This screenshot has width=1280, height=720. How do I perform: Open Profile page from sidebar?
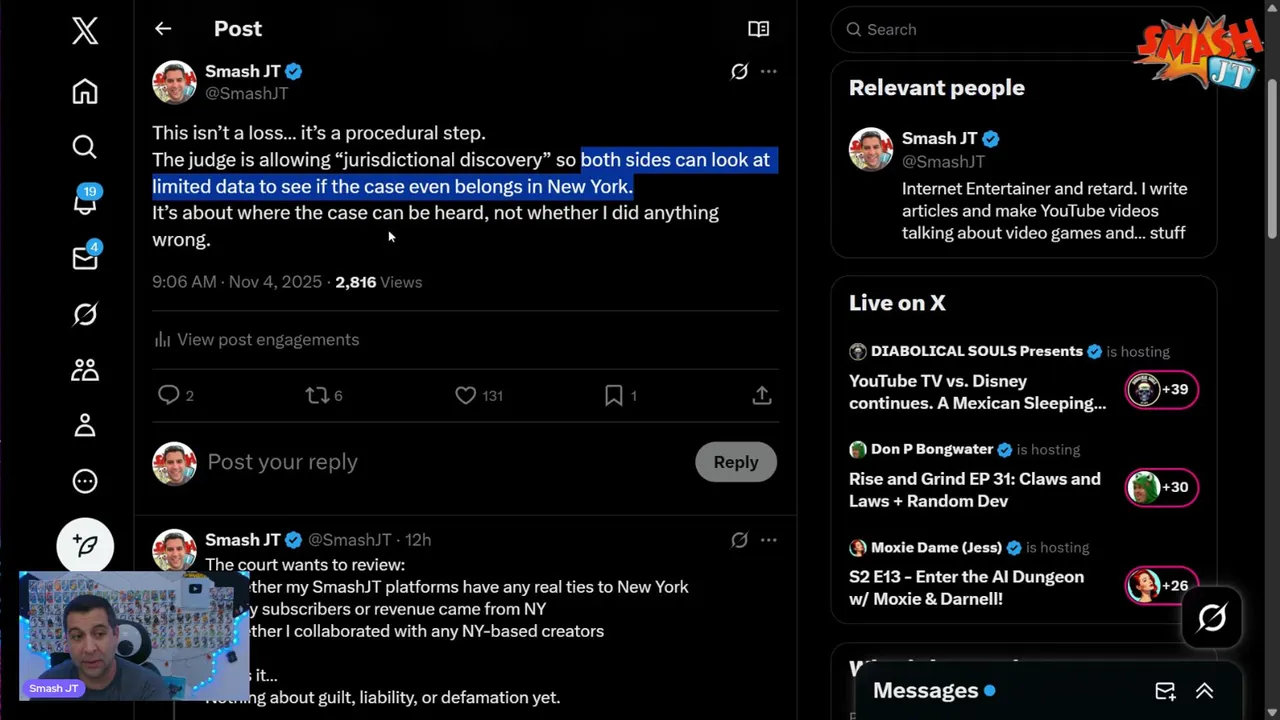[x=85, y=426]
